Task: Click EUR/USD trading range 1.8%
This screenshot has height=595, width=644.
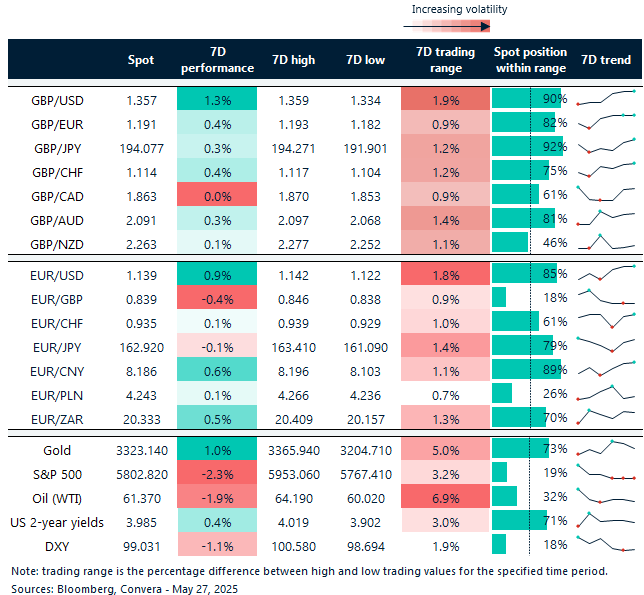Action: 446,273
